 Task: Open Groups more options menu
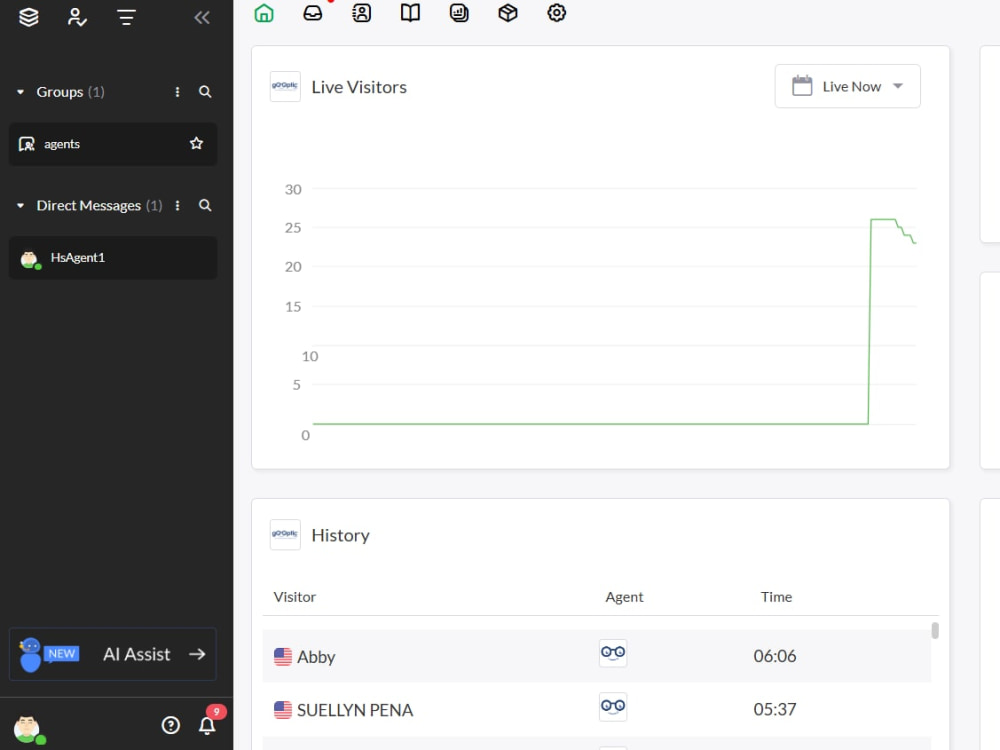[x=177, y=92]
